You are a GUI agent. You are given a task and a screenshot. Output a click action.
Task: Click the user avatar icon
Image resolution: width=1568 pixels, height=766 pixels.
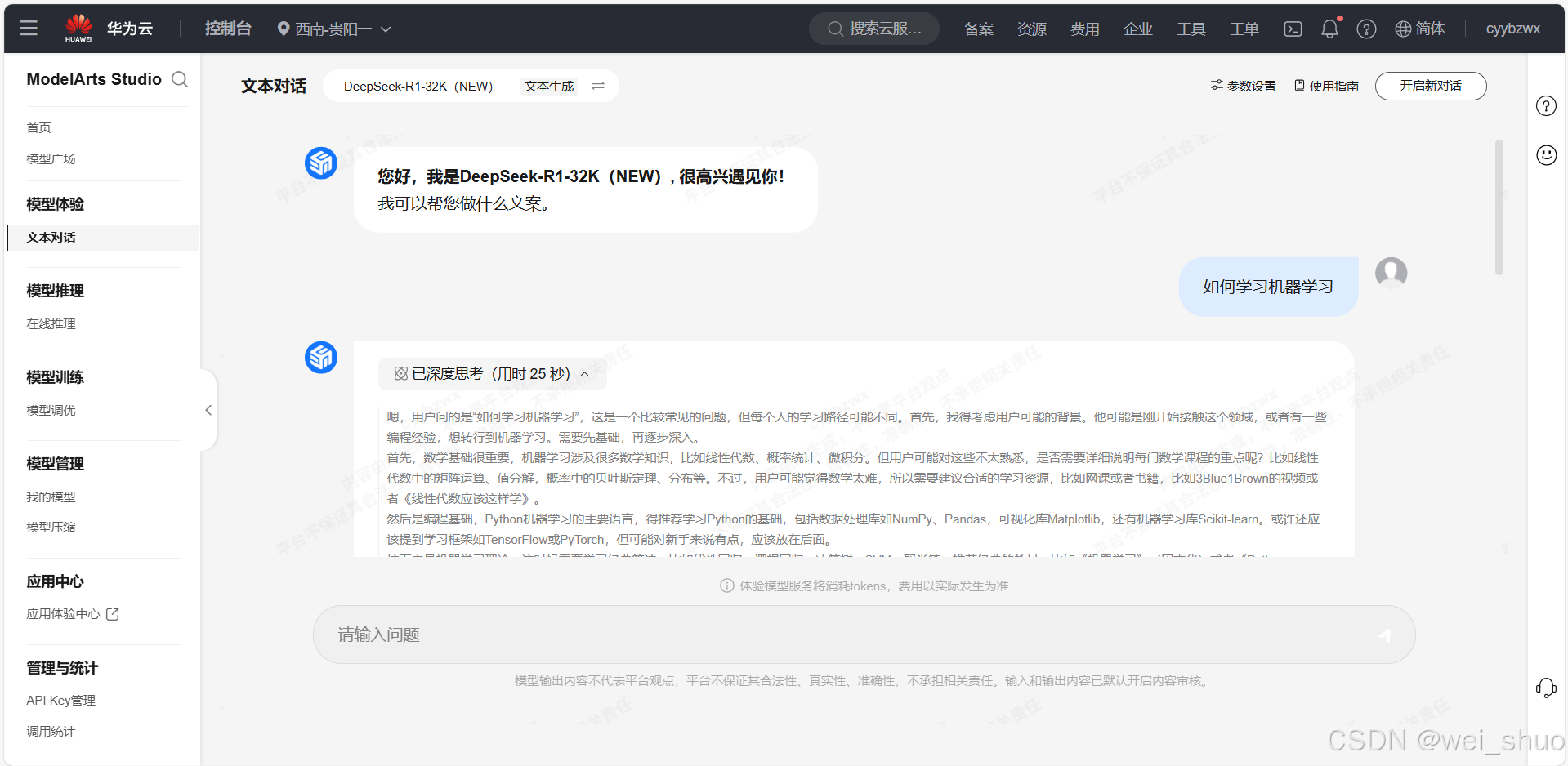coord(1391,274)
